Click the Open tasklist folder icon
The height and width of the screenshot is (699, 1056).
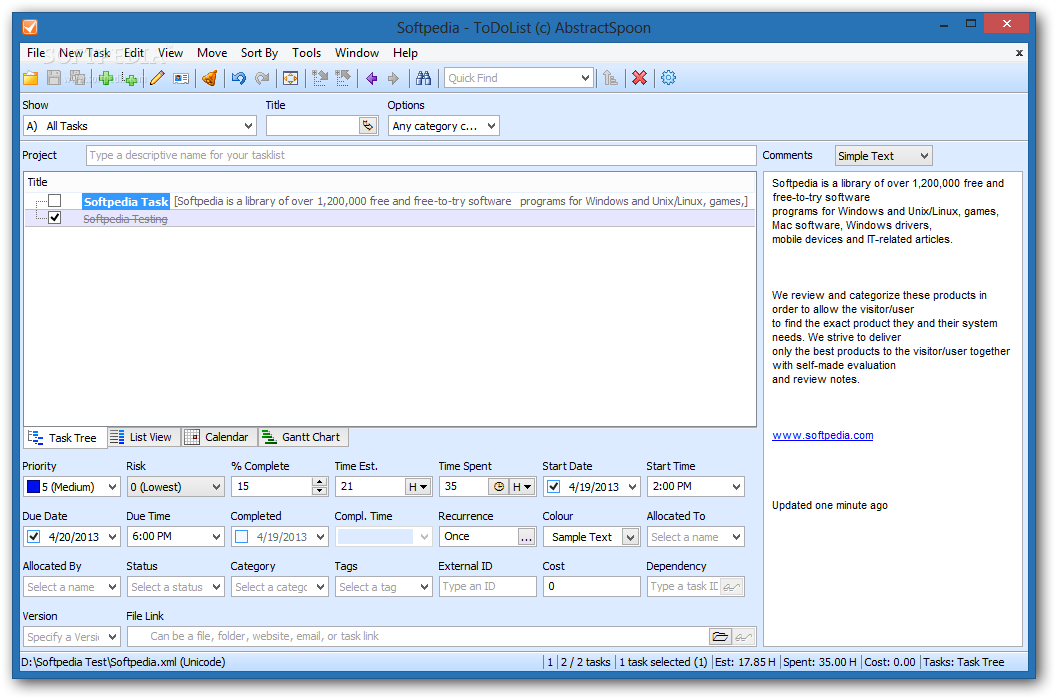pos(30,78)
